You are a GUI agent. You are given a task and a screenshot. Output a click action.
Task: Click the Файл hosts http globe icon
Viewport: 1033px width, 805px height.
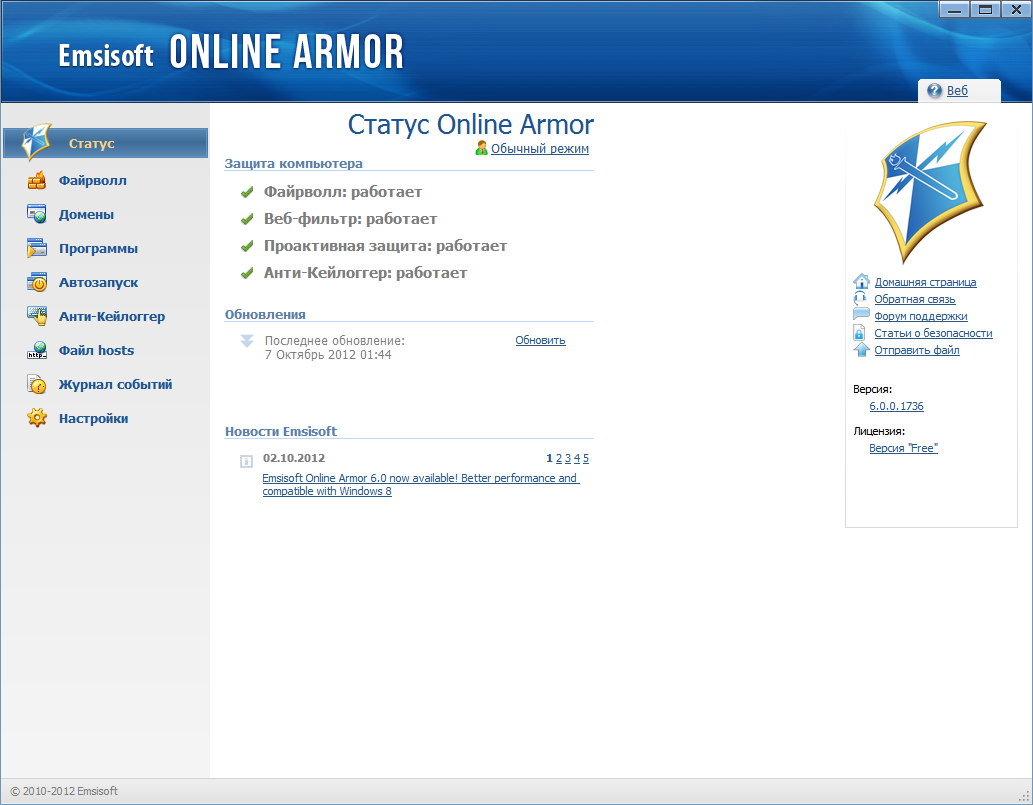click(37, 350)
